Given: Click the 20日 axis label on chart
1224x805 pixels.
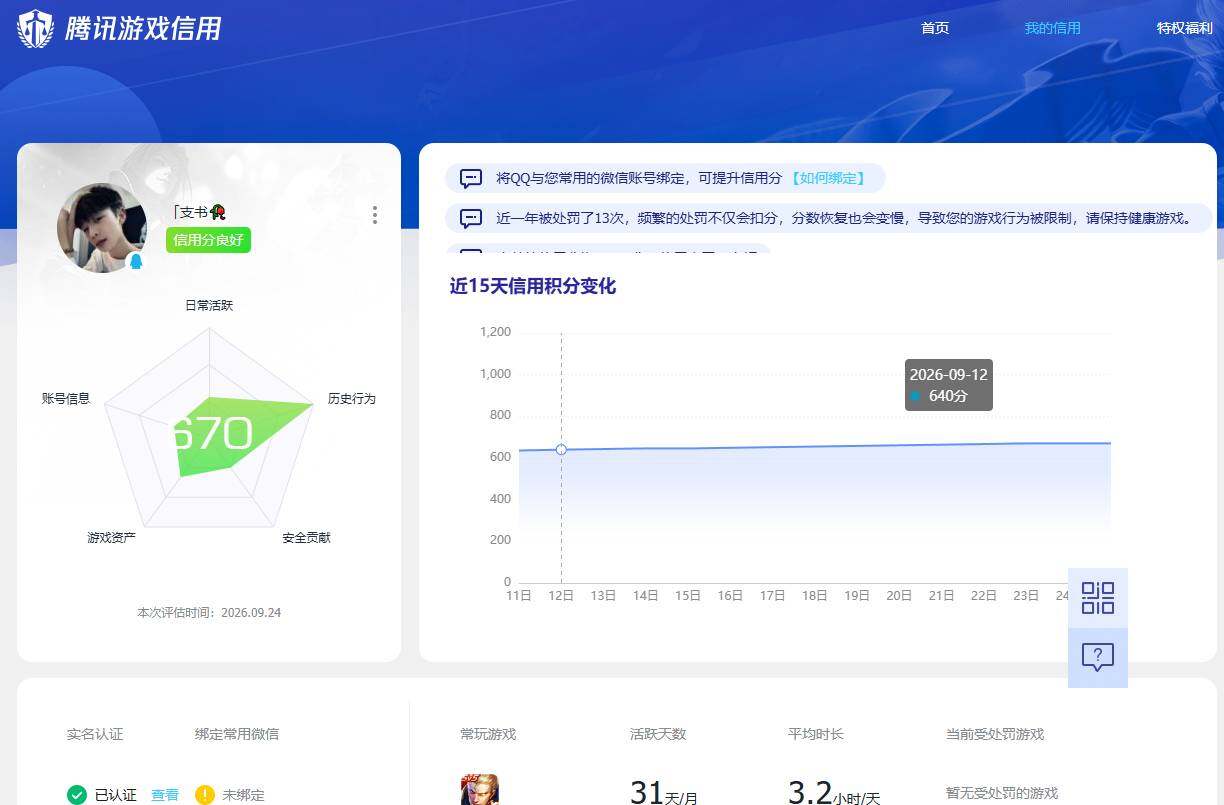Looking at the screenshot, I should click(x=899, y=595).
